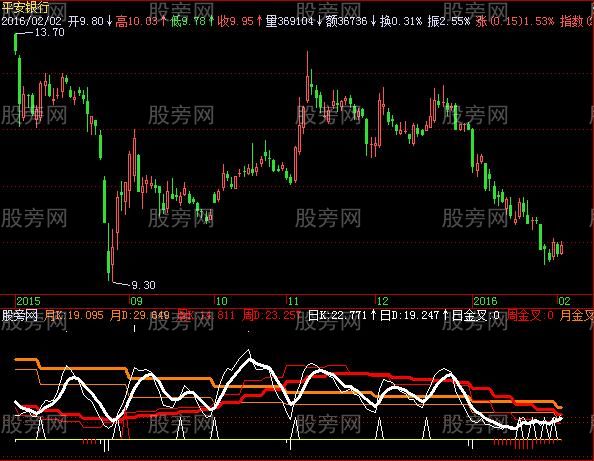Click the 日D:19.247 indicator value
The height and width of the screenshot is (461, 594).
tap(410, 315)
